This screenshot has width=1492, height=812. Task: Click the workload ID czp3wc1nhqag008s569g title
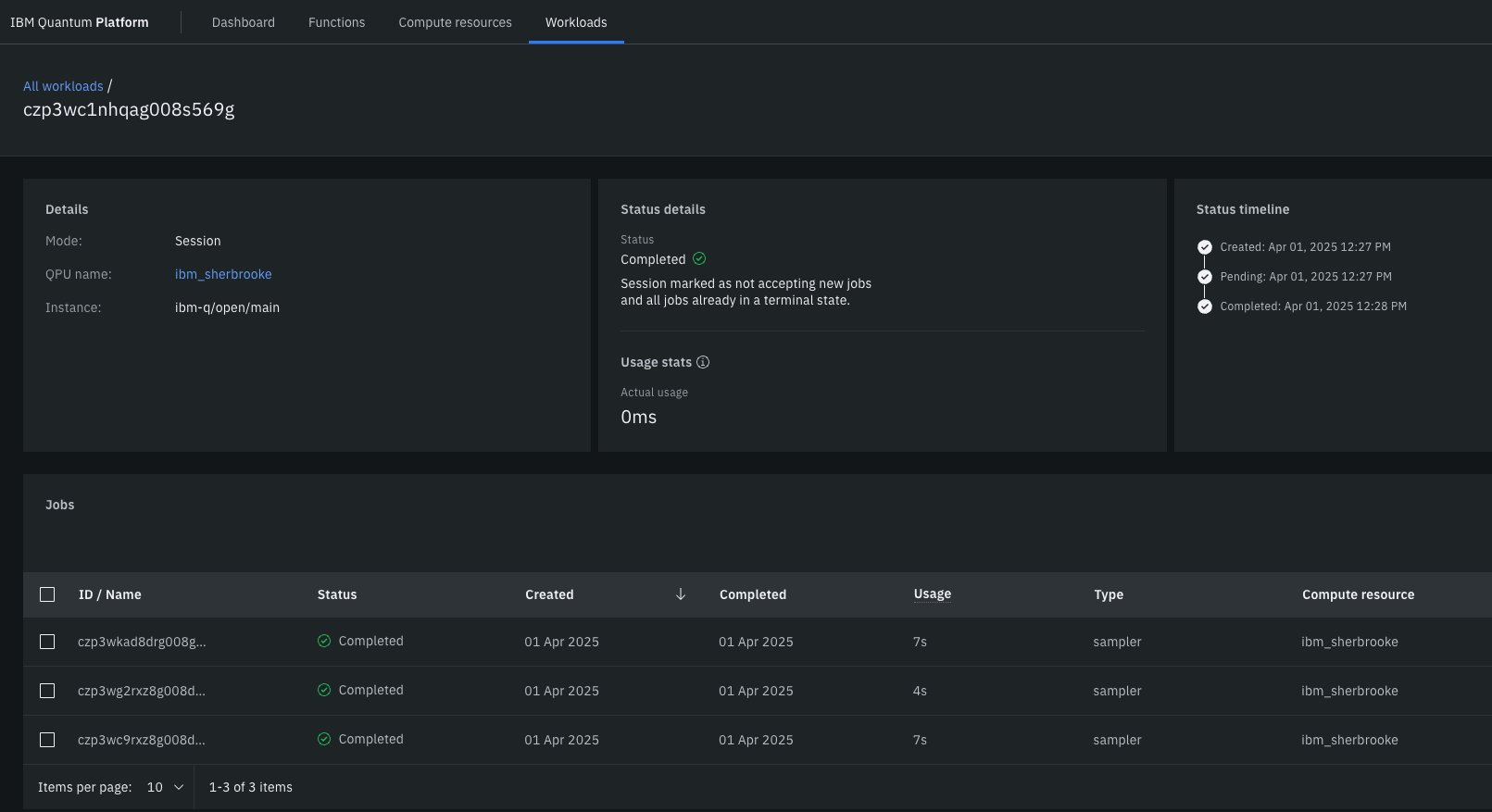coord(129,109)
